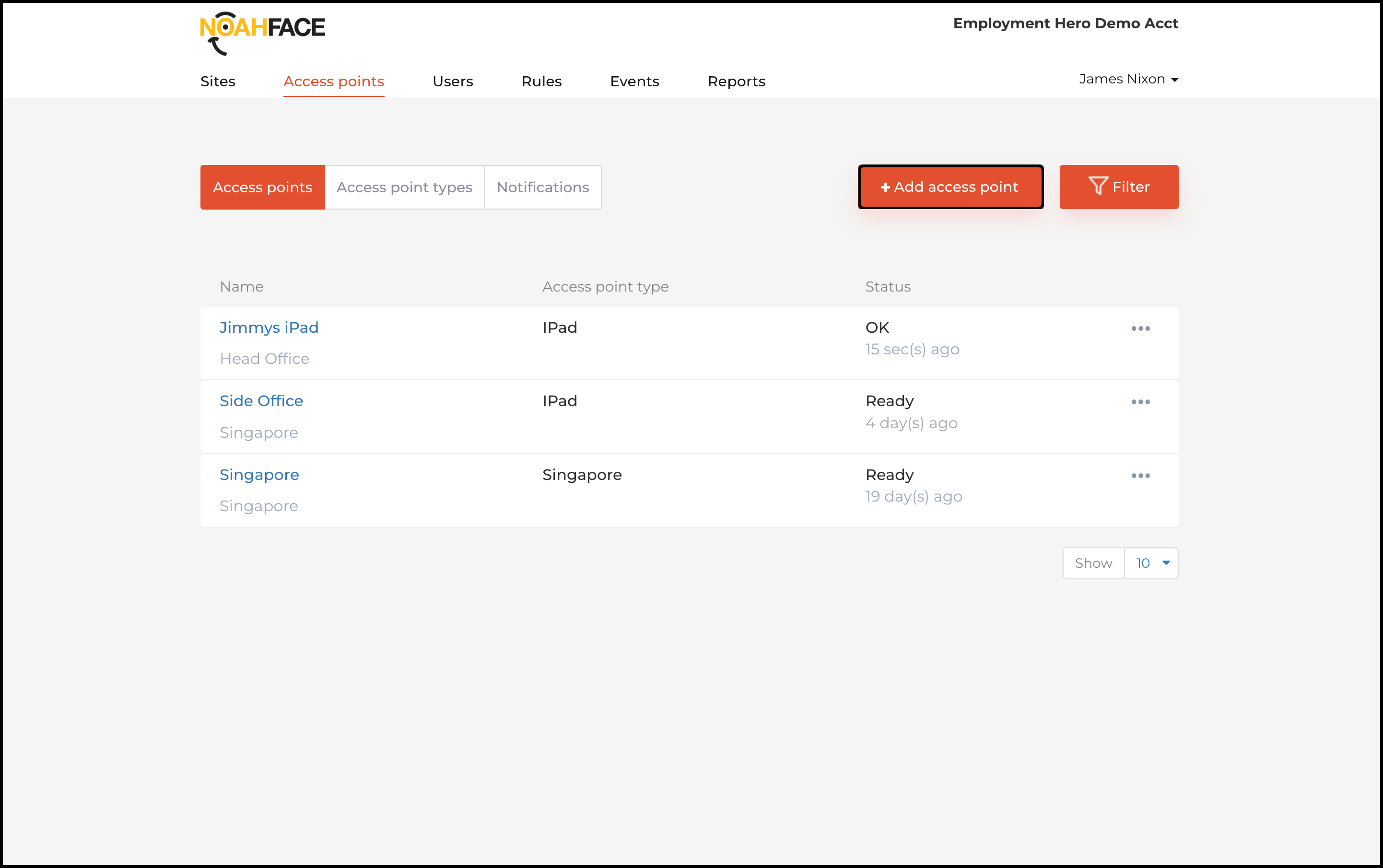Open more options for Side Office row
Viewport: 1383px width, 868px height.
(1140, 402)
